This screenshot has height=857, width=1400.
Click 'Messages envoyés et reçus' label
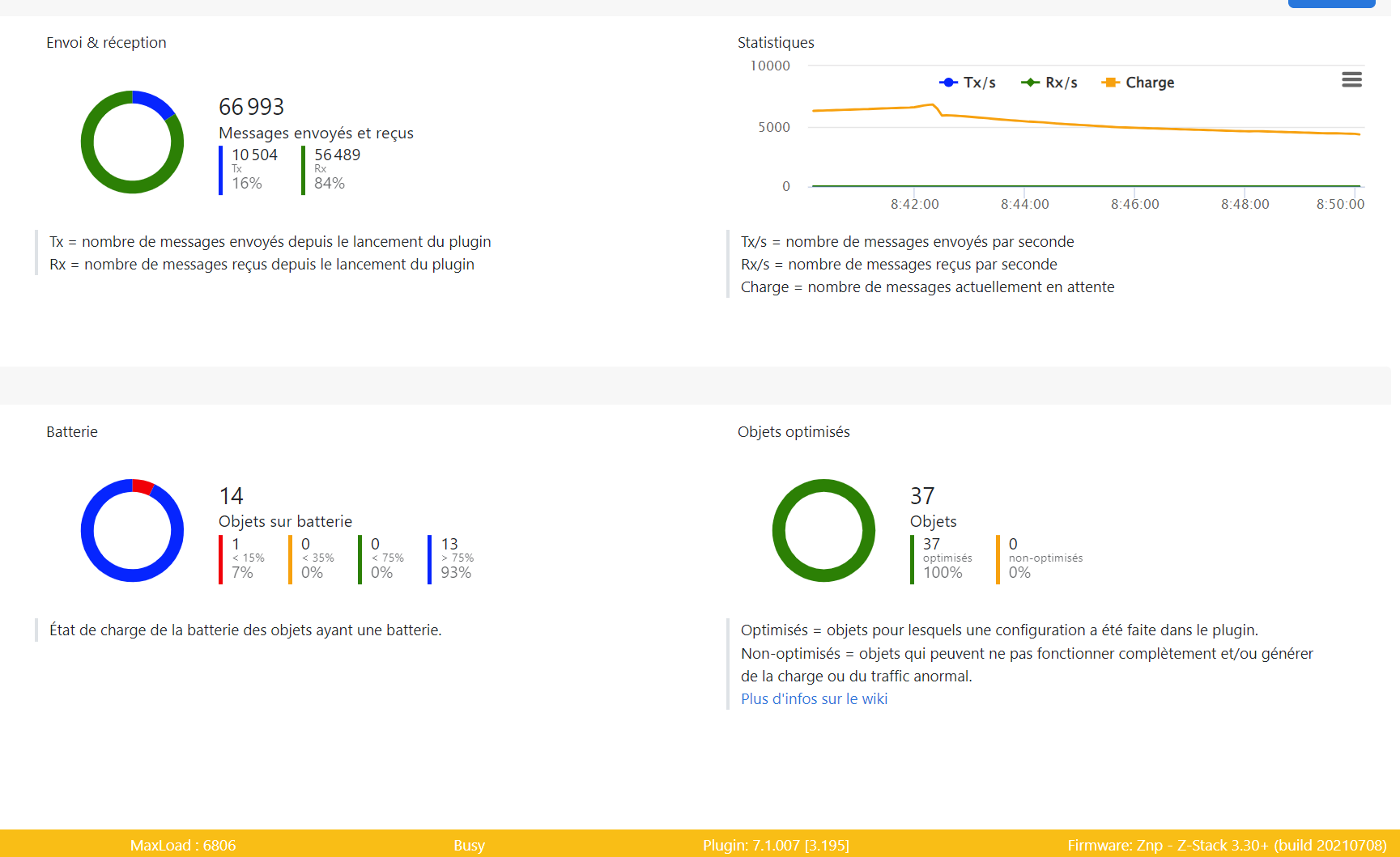pyautogui.click(x=316, y=134)
